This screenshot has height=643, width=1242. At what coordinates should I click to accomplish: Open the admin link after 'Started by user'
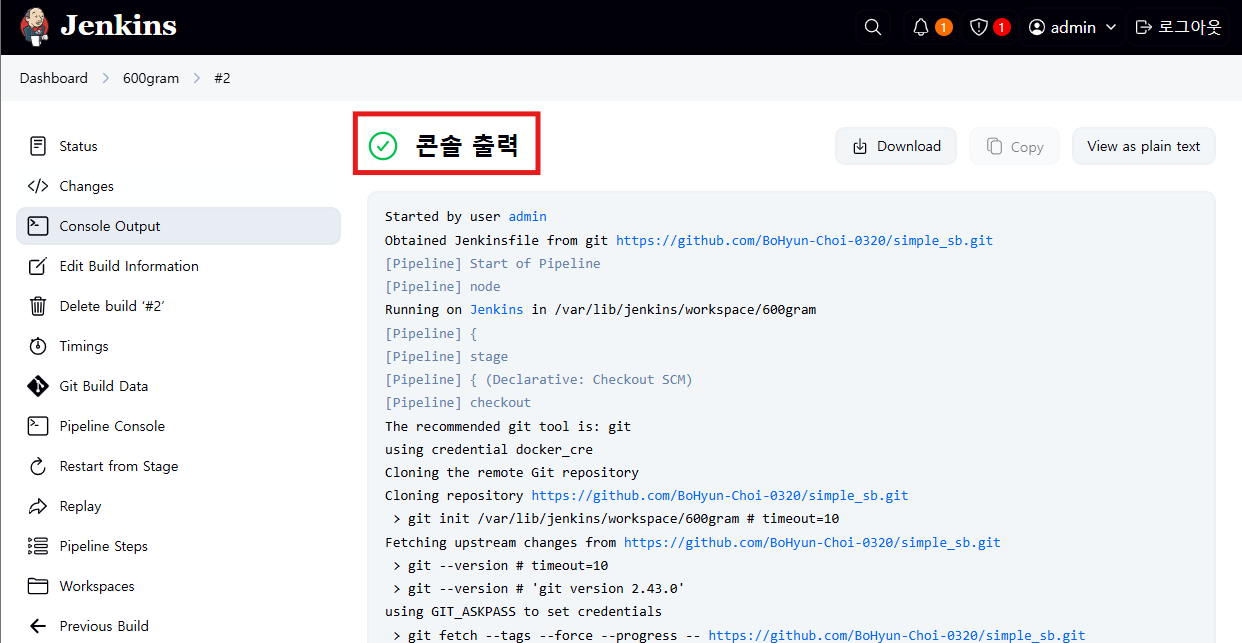point(527,217)
